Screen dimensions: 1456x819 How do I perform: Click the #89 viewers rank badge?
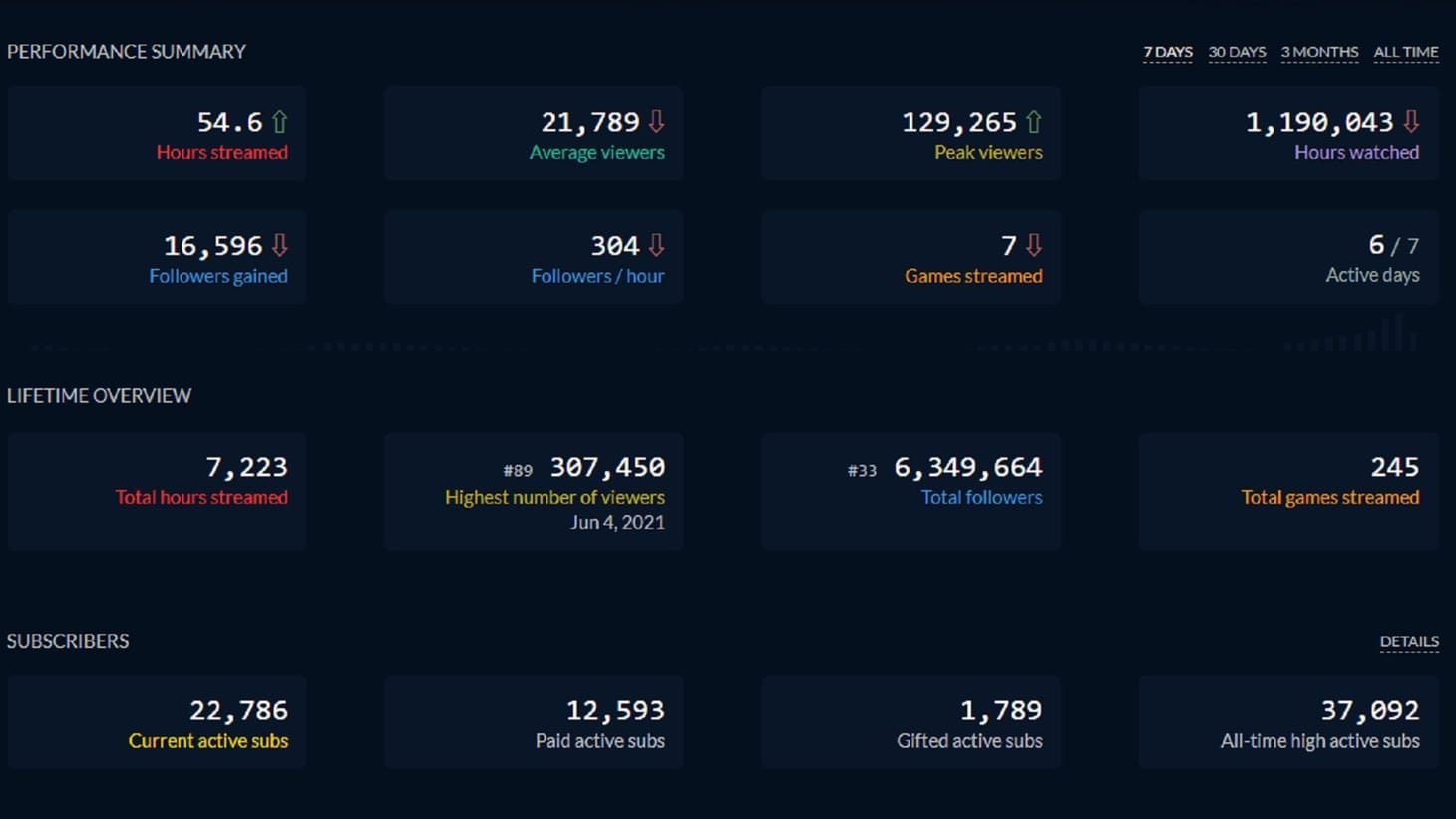[x=518, y=470]
